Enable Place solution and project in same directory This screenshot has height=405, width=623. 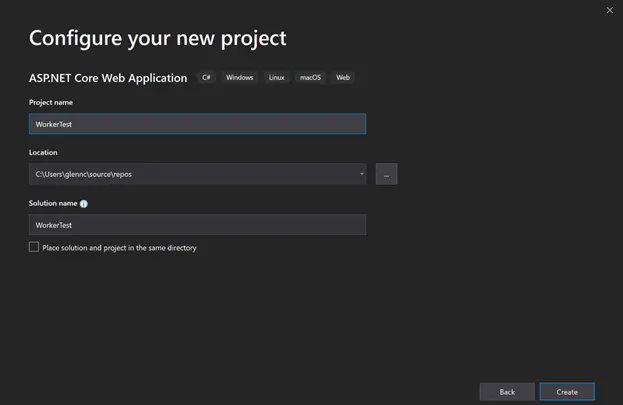34,247
